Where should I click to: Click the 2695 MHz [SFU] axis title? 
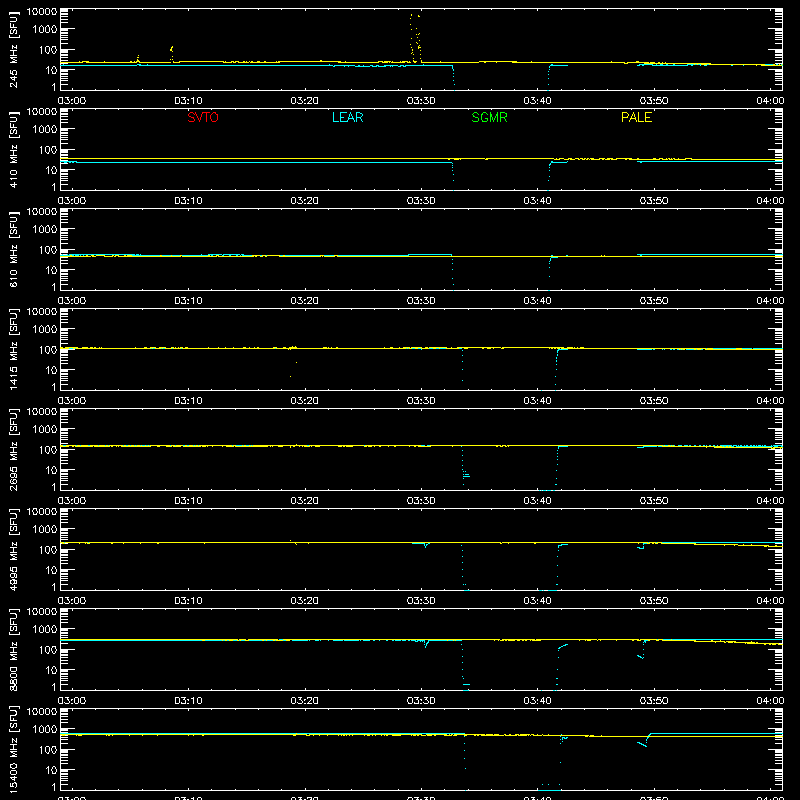(x=13, y=449)
